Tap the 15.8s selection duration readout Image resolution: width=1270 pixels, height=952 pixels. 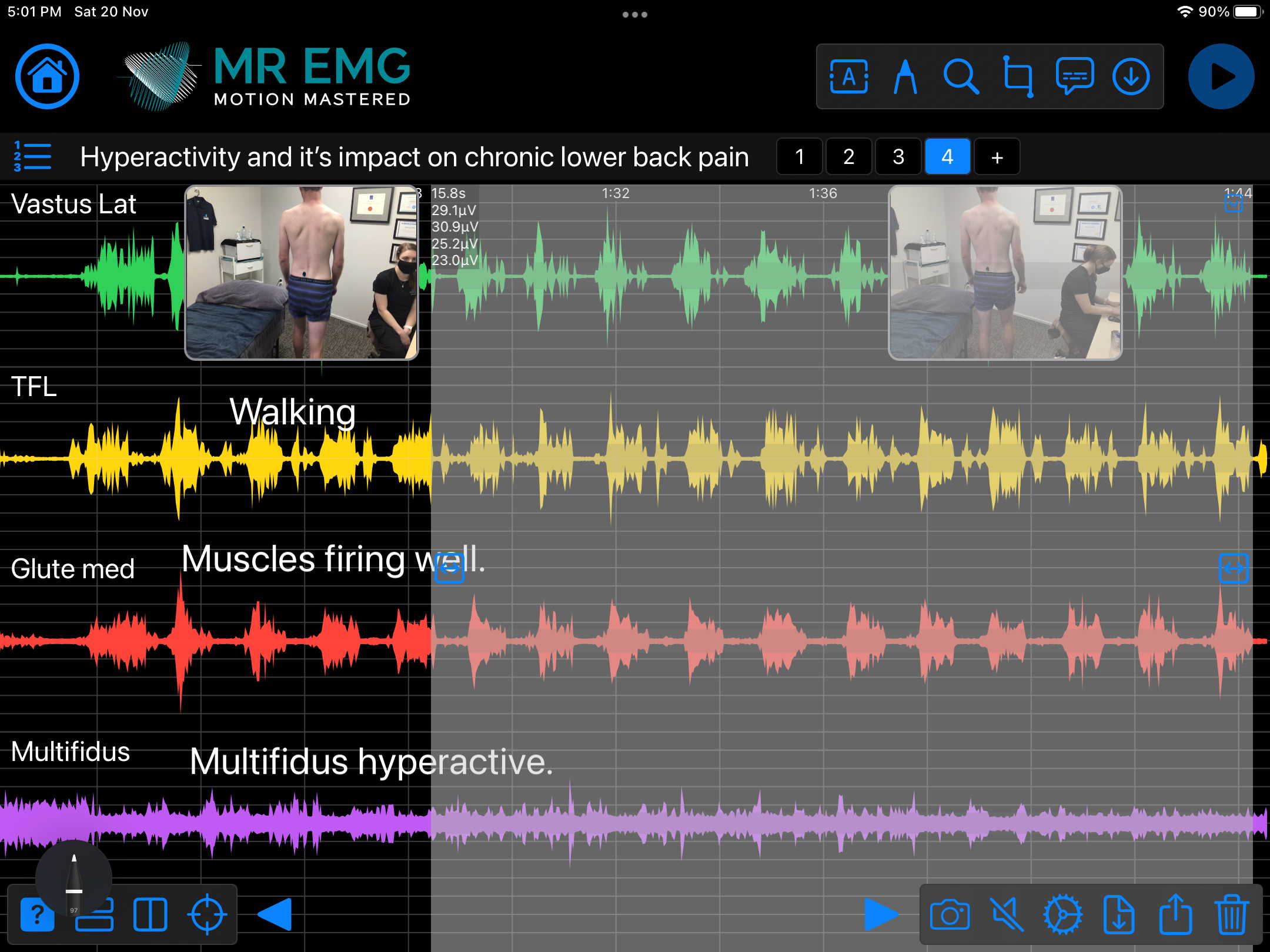[x=448, y=193]
